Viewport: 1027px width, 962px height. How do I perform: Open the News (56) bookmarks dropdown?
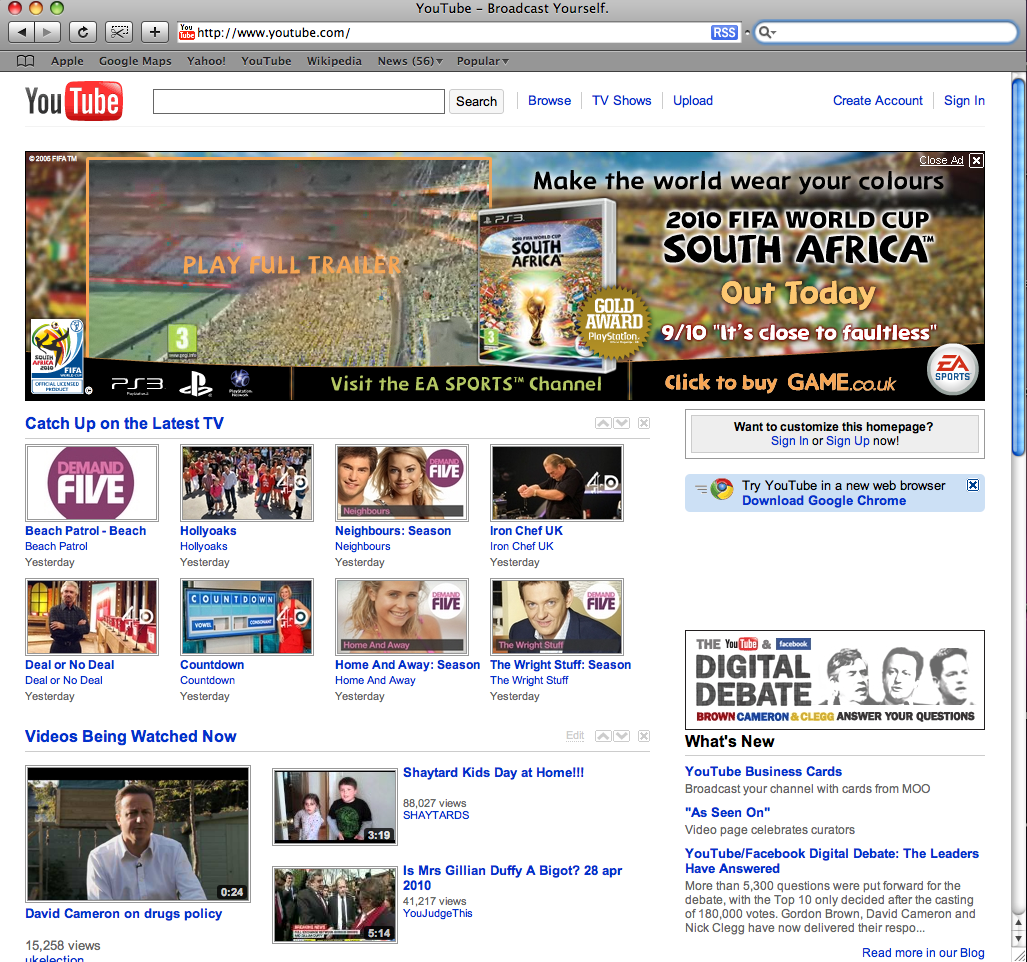tap(410, 61)
